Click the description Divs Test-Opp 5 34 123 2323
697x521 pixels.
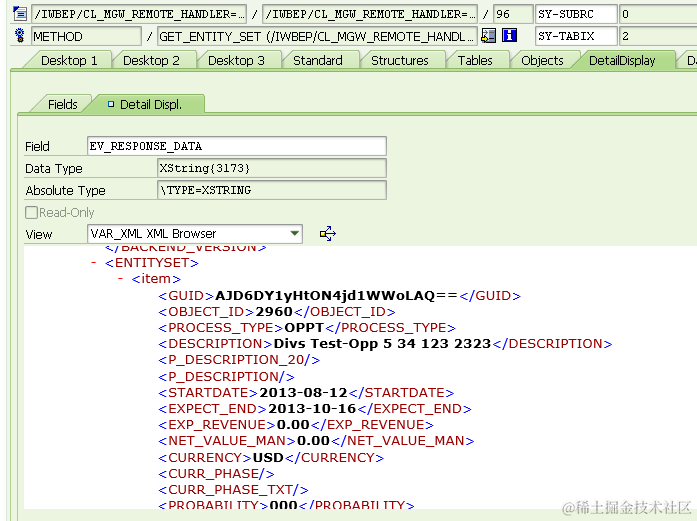[x=382, y=344]
